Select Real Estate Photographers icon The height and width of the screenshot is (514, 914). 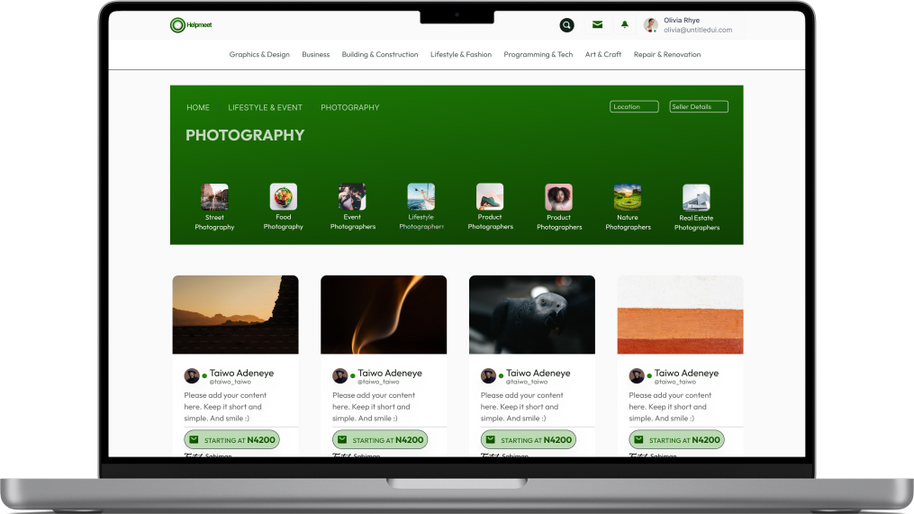tap(696, 198)
